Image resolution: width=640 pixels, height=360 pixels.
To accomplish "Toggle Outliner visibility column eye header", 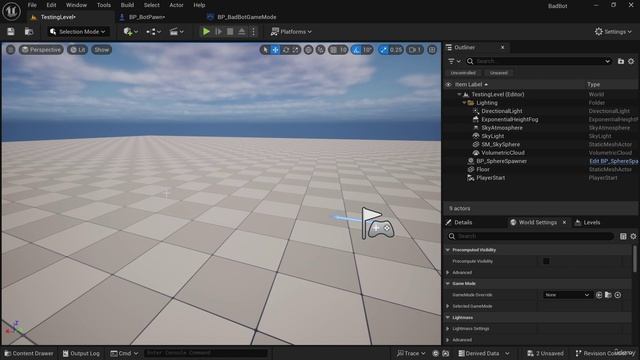I will pos(448,84).
